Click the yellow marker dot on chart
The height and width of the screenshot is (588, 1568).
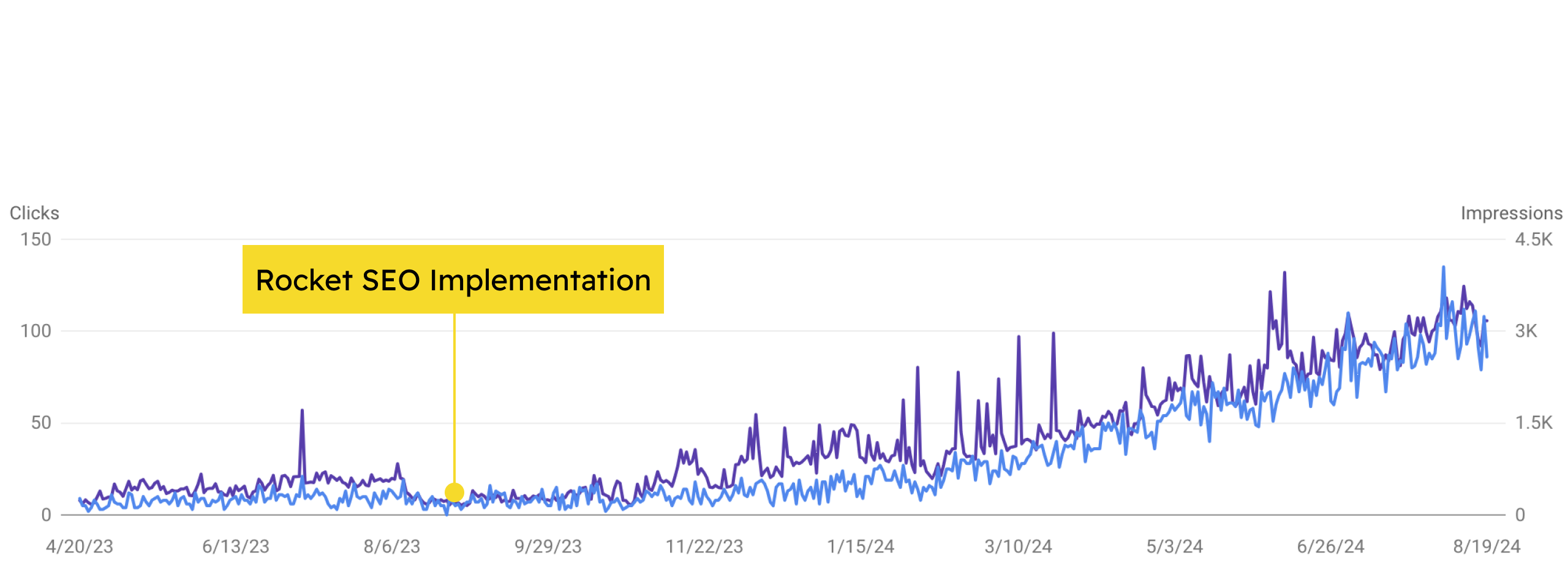click(454, 492)
